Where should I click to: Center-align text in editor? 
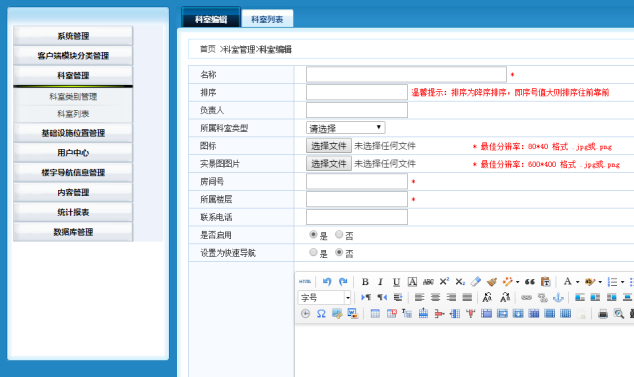tap(435, 298)
